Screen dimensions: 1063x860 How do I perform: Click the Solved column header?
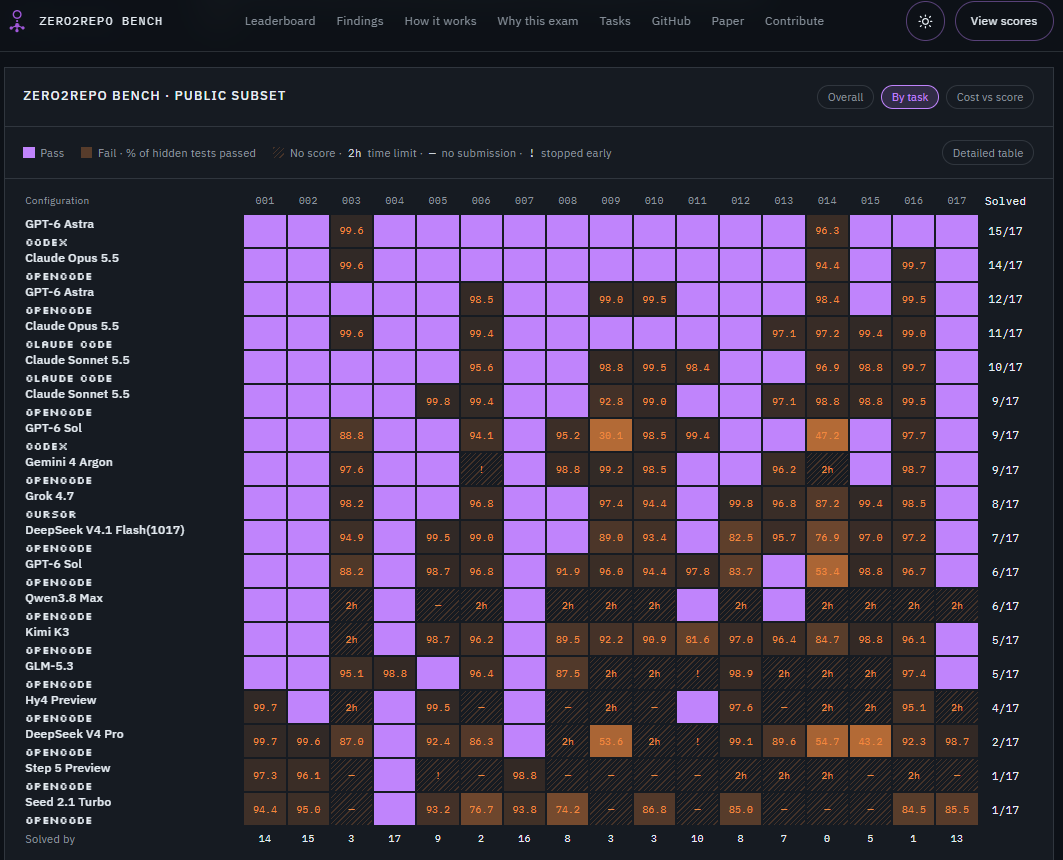[x=1005, y=201]
